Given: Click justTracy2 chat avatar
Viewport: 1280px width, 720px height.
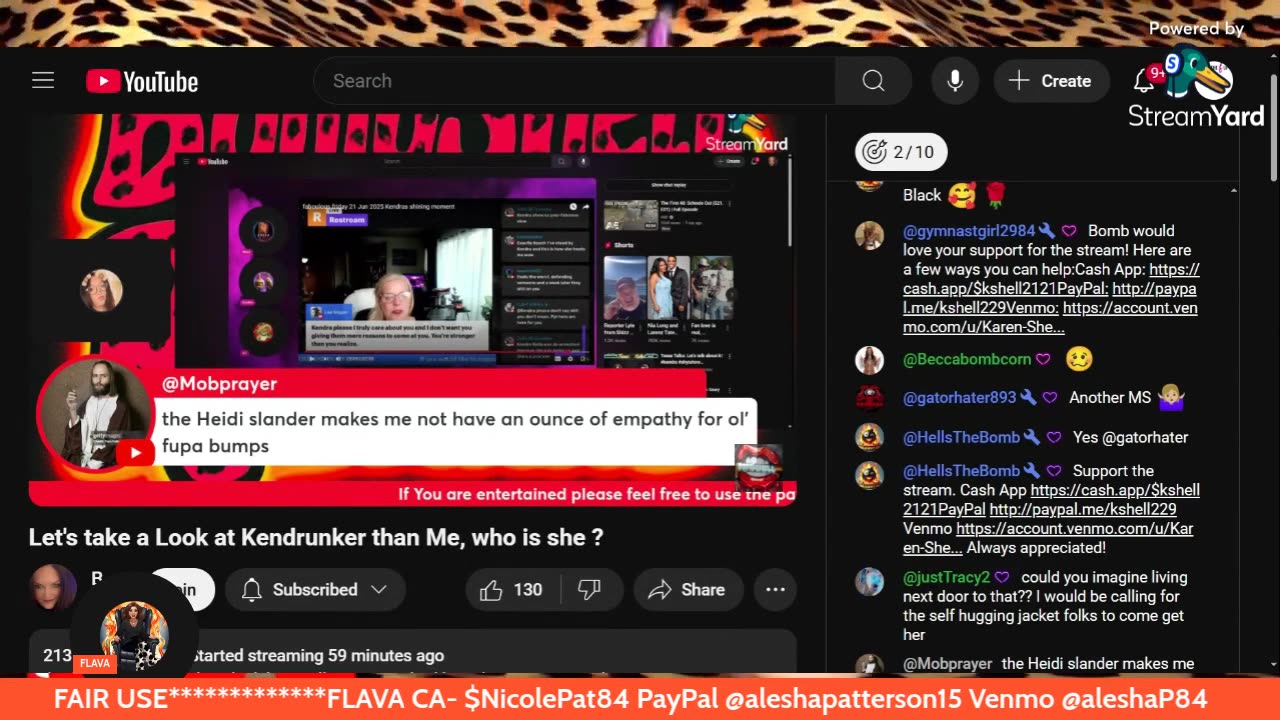Looking at the screenshot, I should click(x=869, y=582).
